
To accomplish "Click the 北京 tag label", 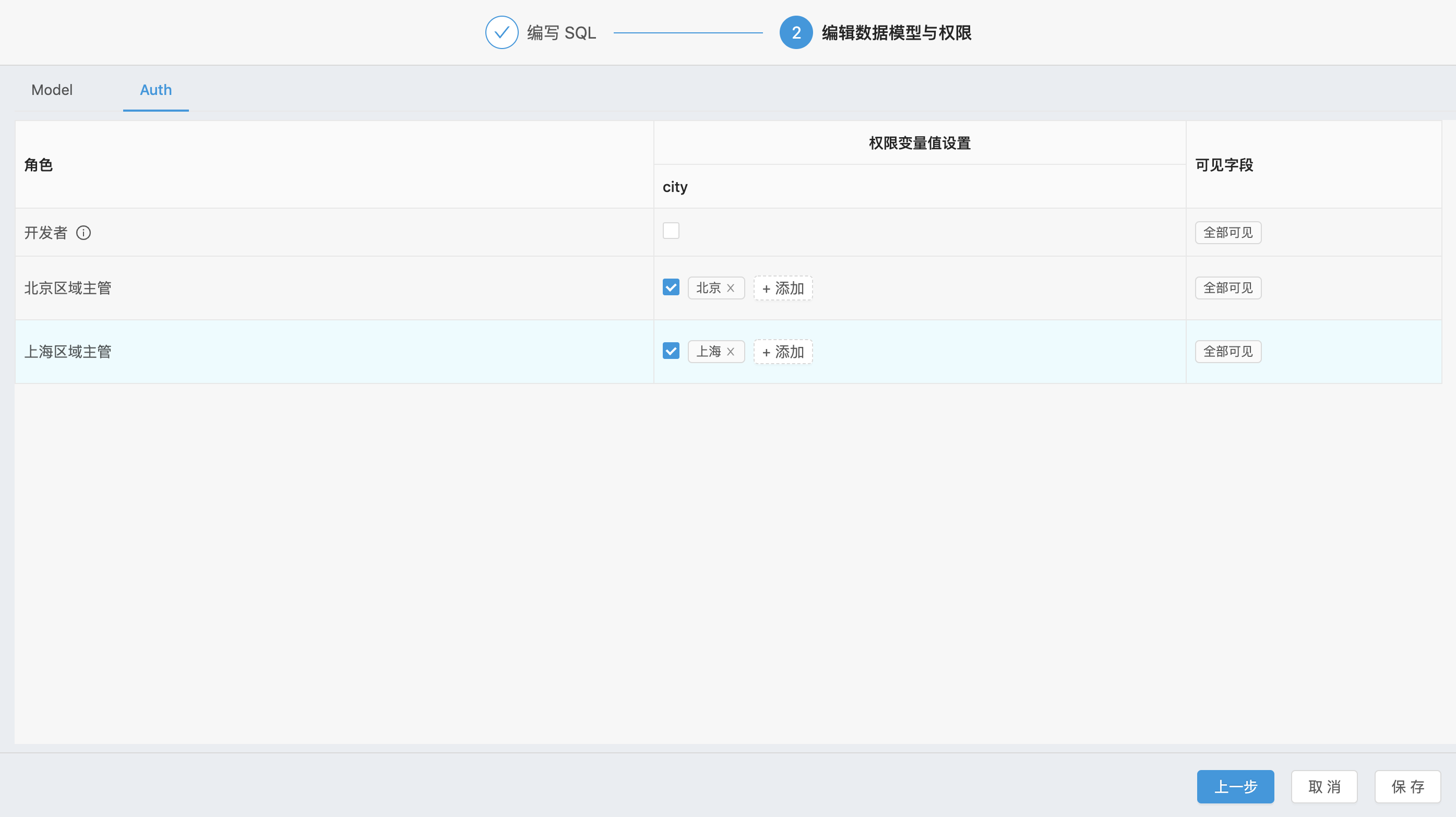I will click(708, 288).
